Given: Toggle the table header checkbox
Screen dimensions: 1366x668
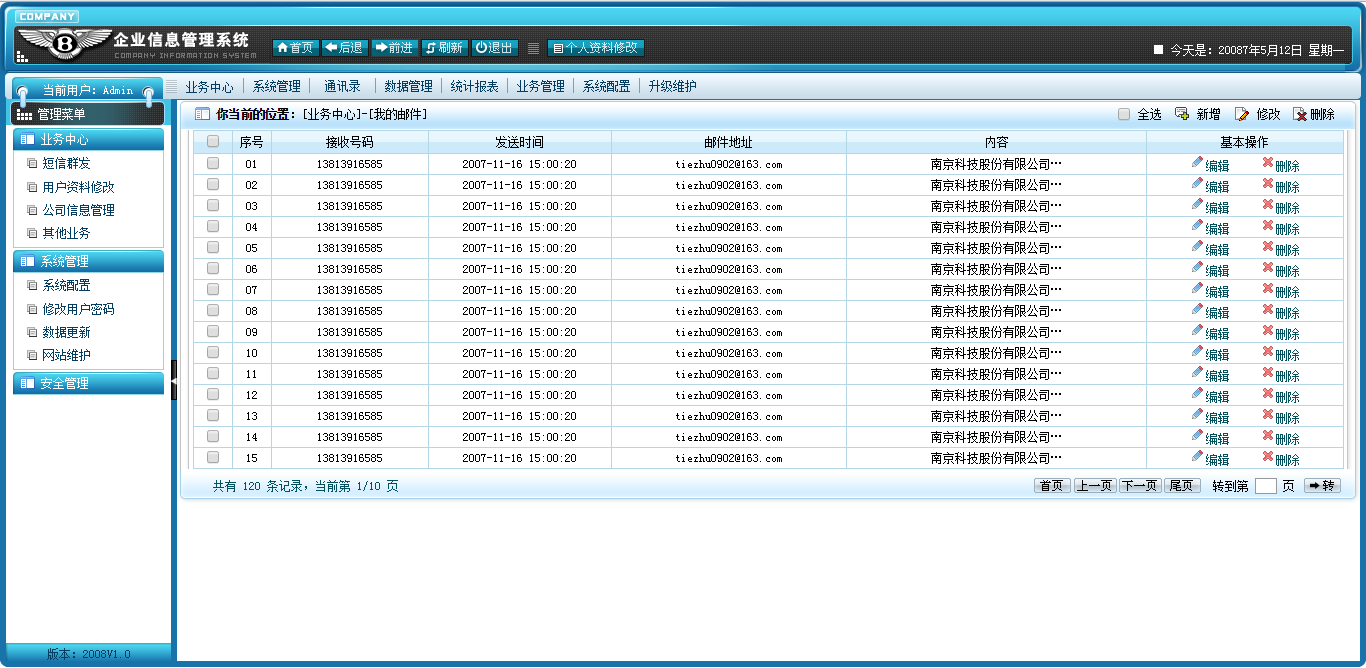Looking at the screenshot, I should click(213, 141).
